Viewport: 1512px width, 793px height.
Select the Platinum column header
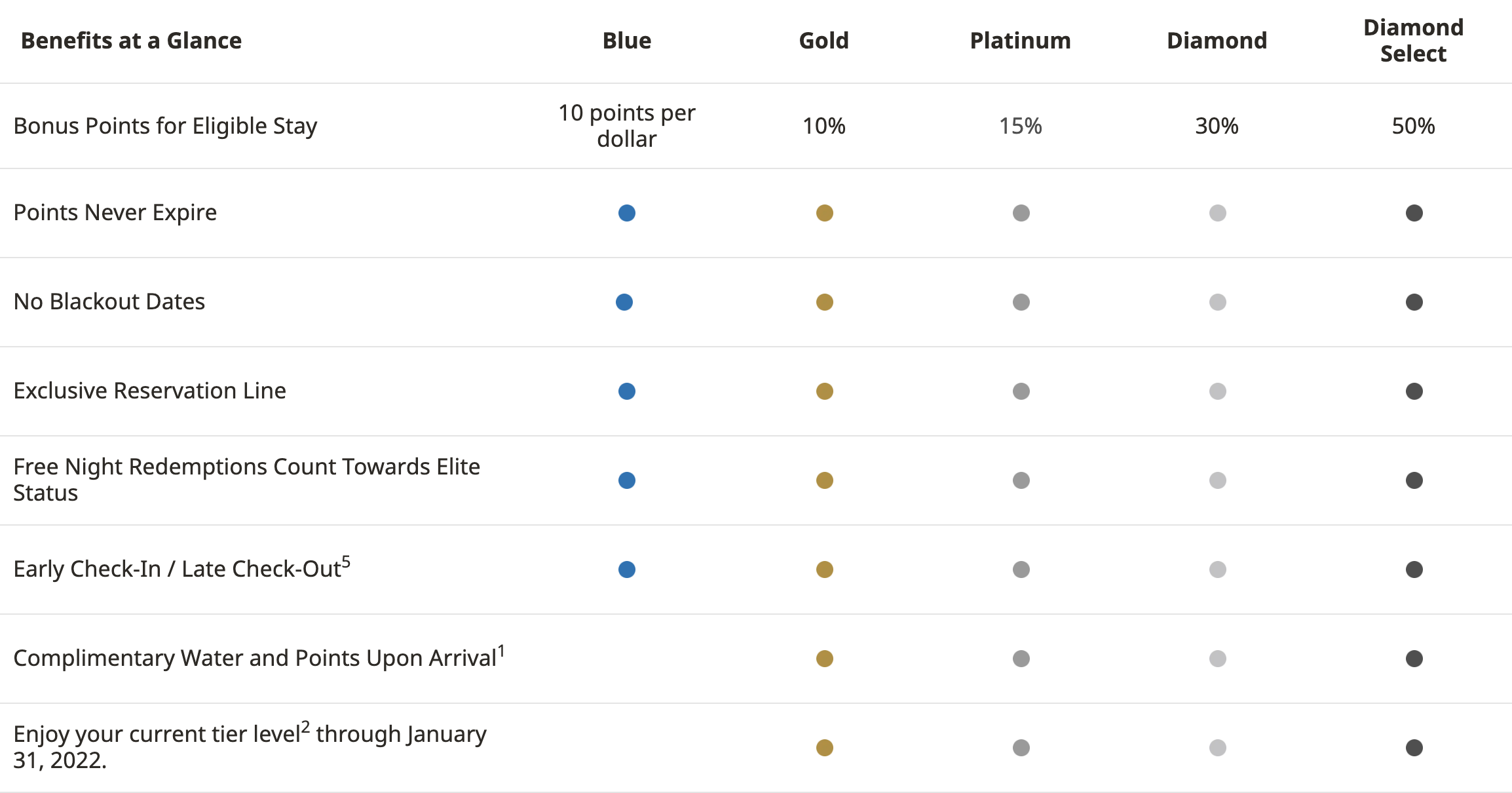click(1021, 41)
